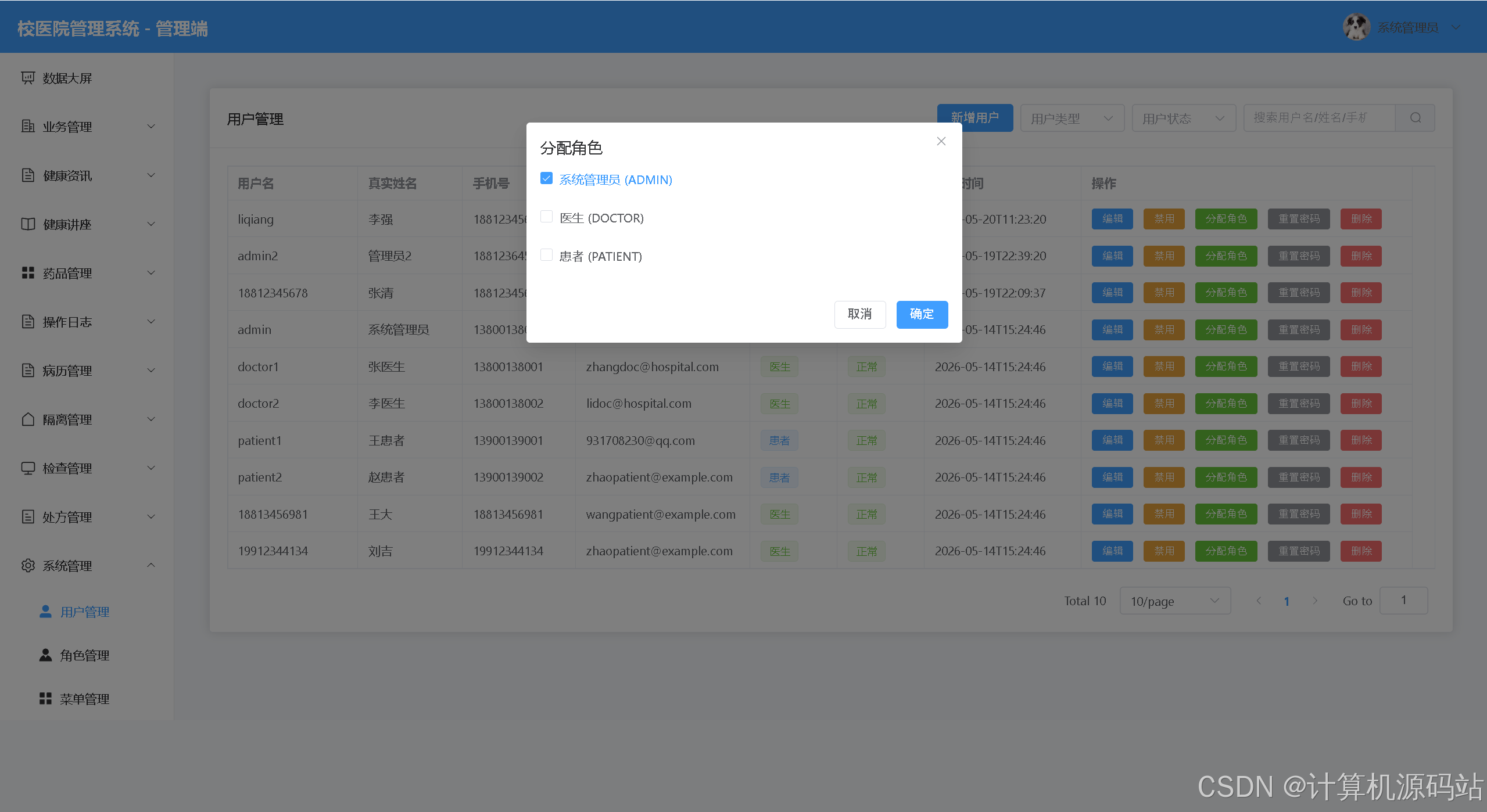Confirm role assignment with 确定 button
Screen dimensions: 1487x812
coord(922,314)
